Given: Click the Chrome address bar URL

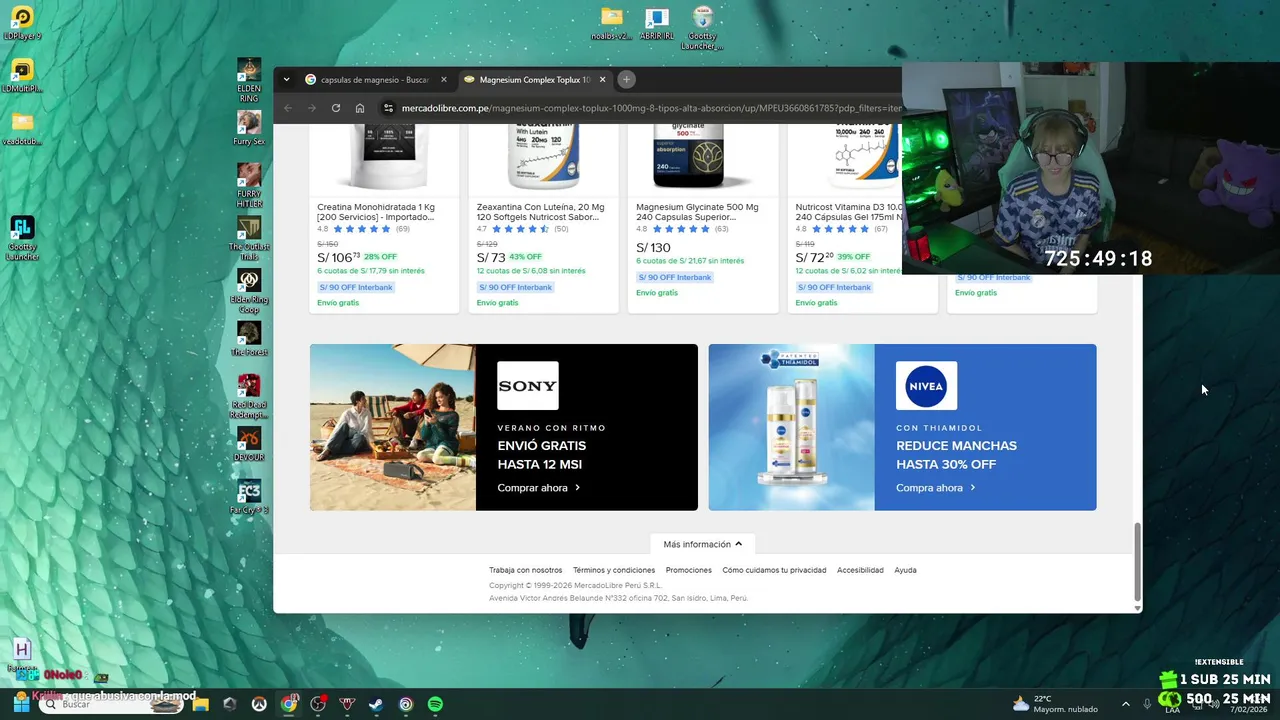Looking at the screenshot, I should pyautogui.click(x=651, y=108).
